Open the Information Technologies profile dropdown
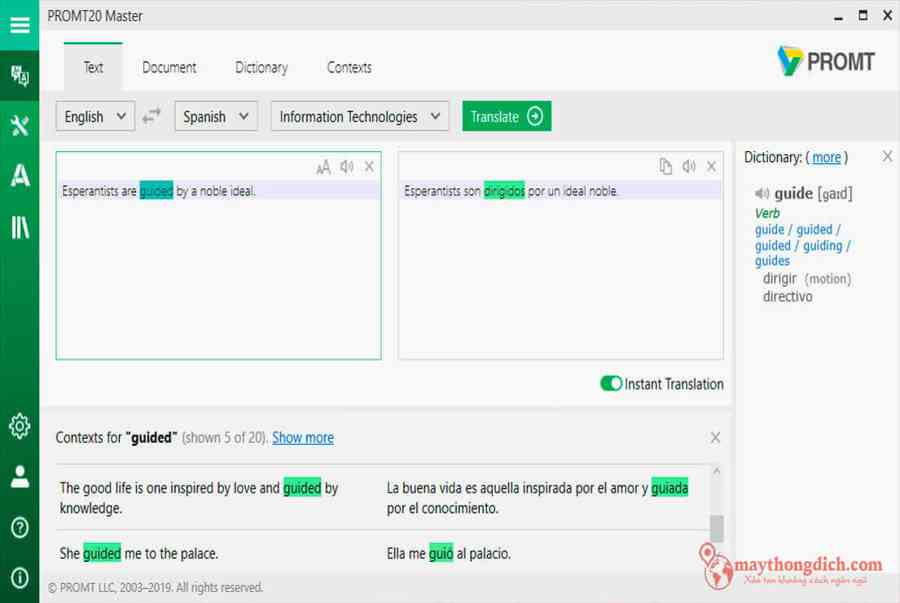Image resolution: width=900 pixels, height=603 pixels. tap(360, 116)
